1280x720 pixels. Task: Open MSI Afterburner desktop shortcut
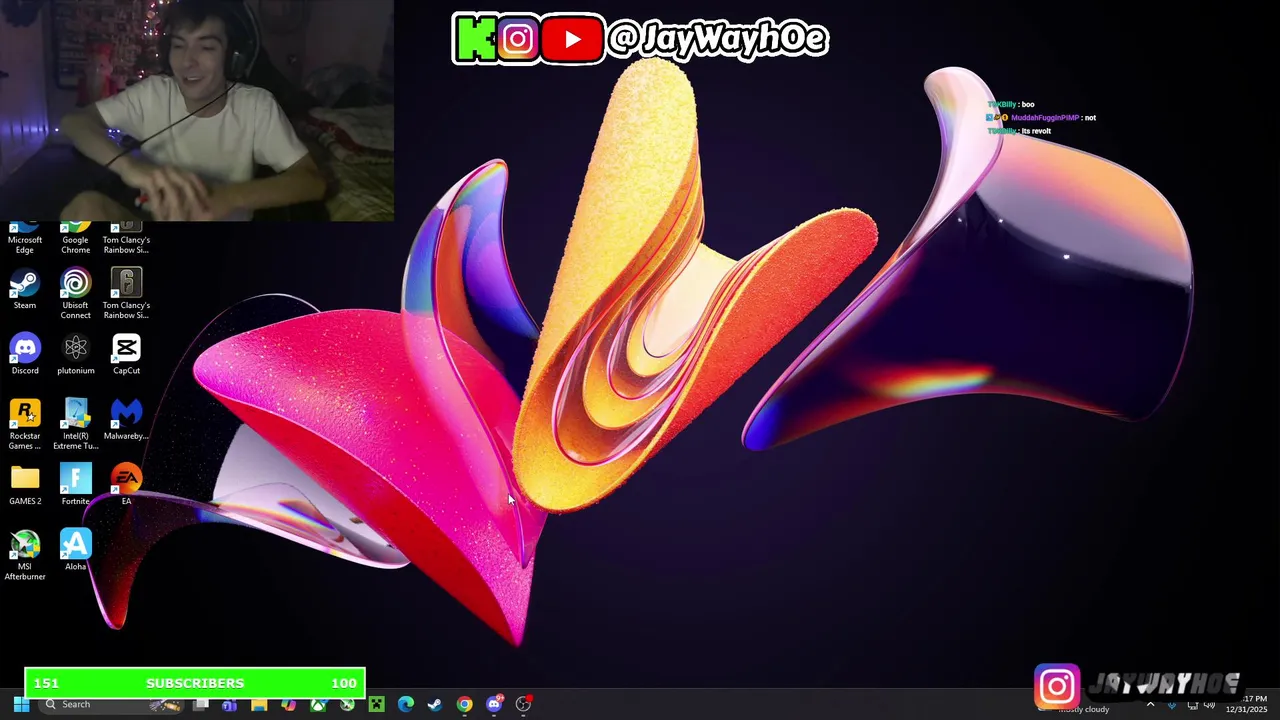pos(25,556)
